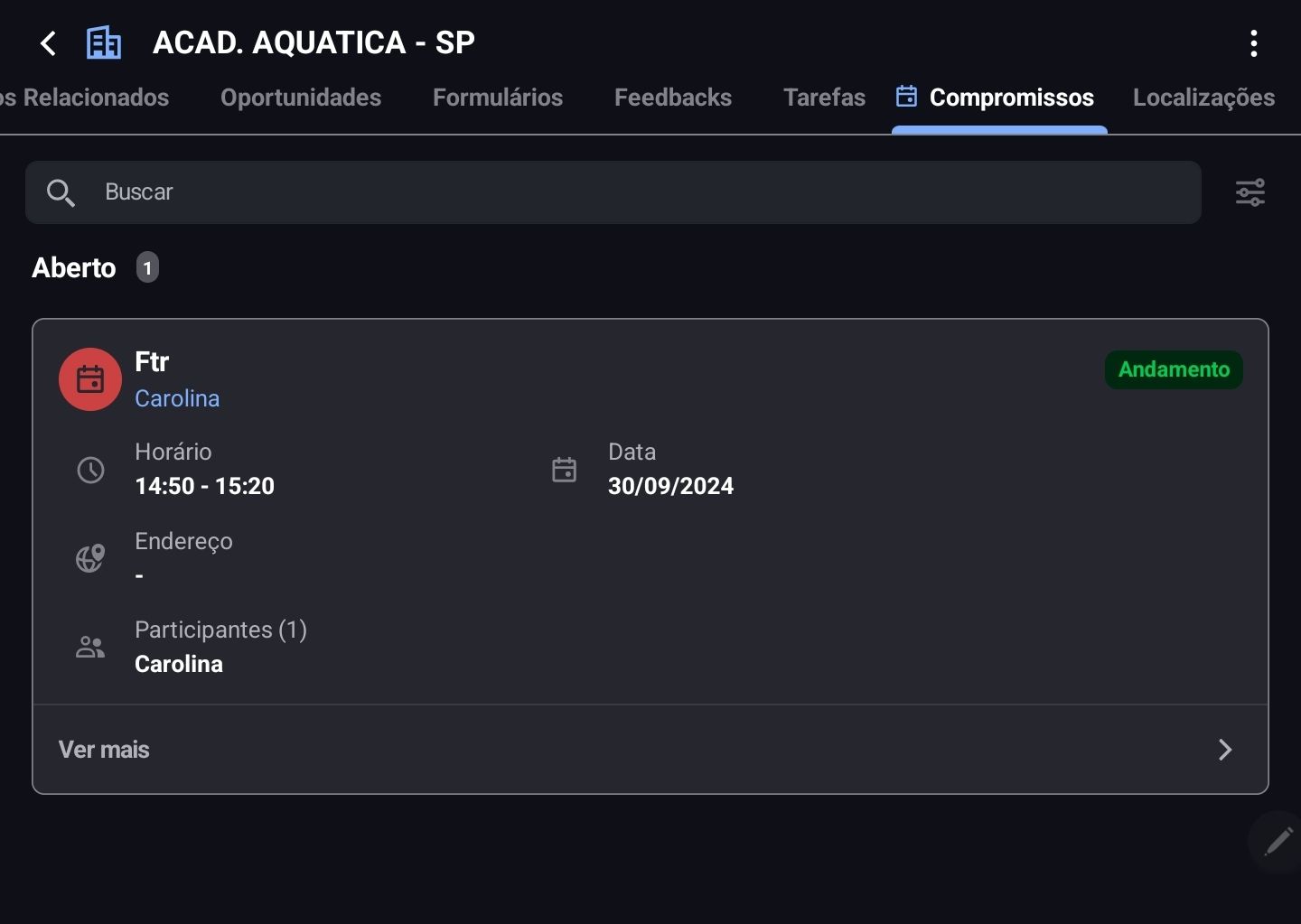Go back using the left arrow
The height and width of the screenshot is (924, 1301).
point(48,42)
